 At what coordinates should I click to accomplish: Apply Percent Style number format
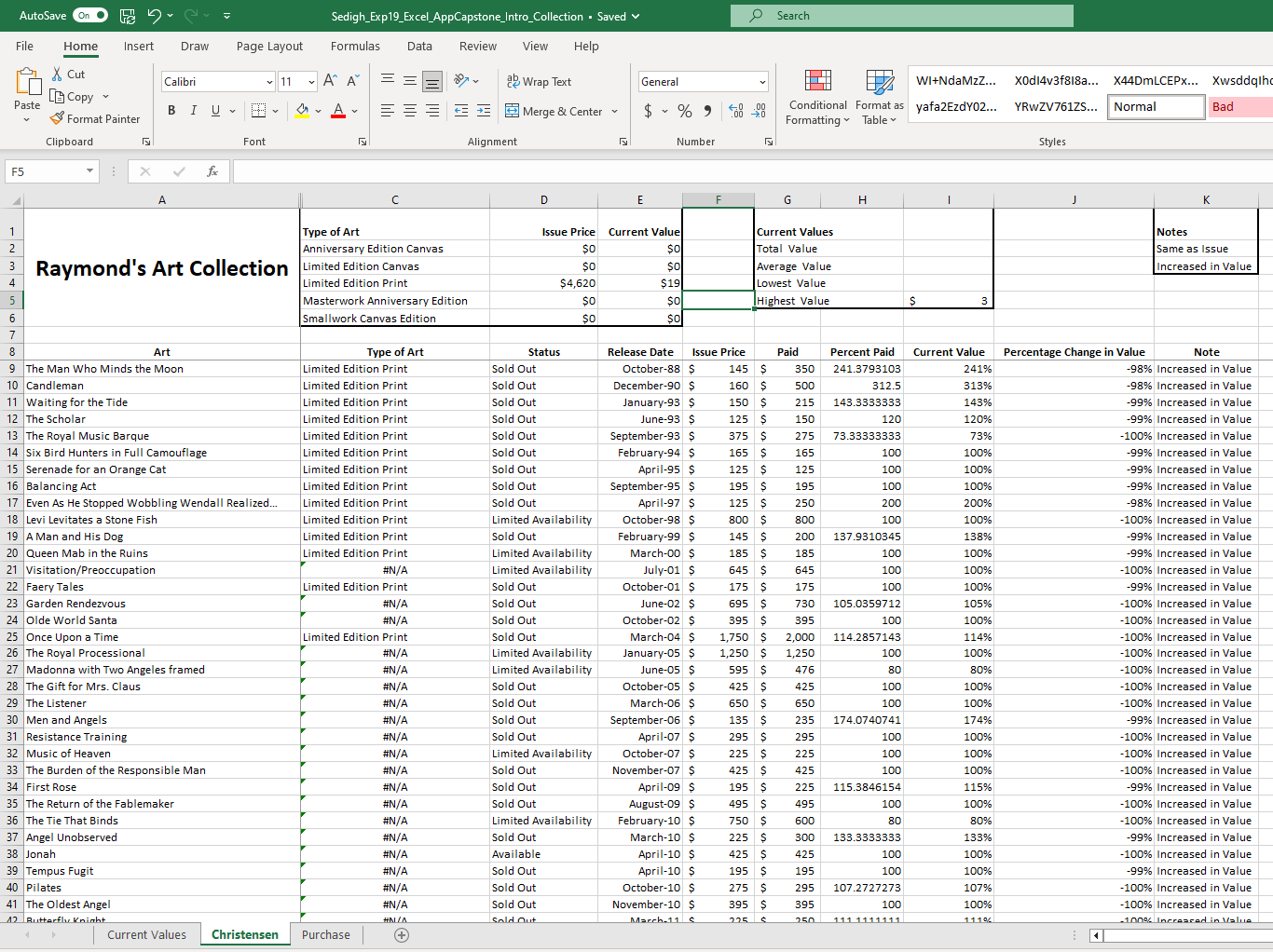point(685,111)
